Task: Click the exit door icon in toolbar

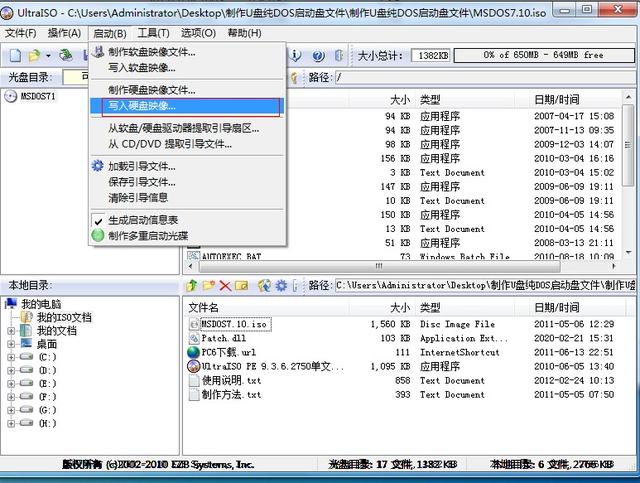Action: 339,56
